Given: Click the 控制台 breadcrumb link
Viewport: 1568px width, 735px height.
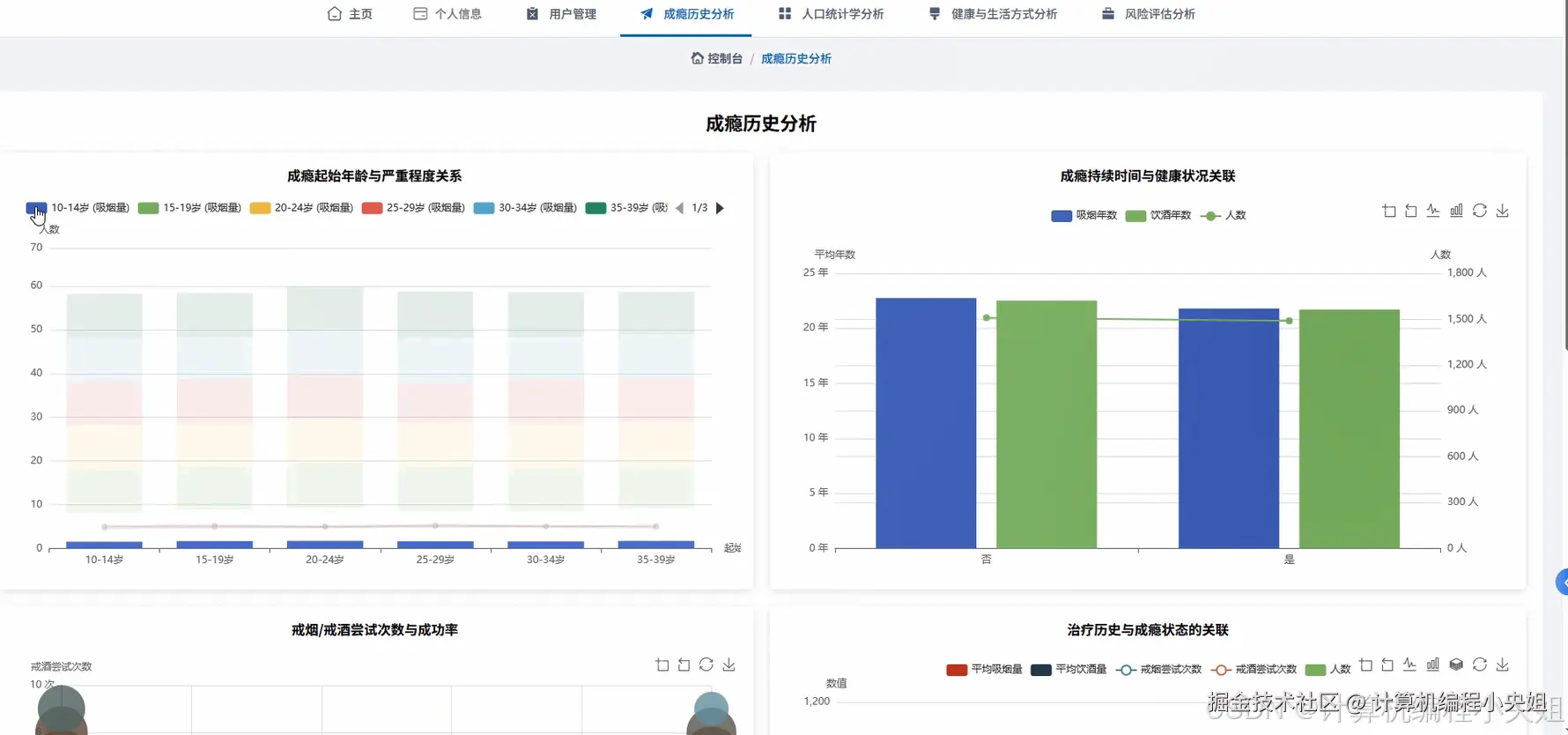Looking at the screenshot, I should tap(716, 58).
